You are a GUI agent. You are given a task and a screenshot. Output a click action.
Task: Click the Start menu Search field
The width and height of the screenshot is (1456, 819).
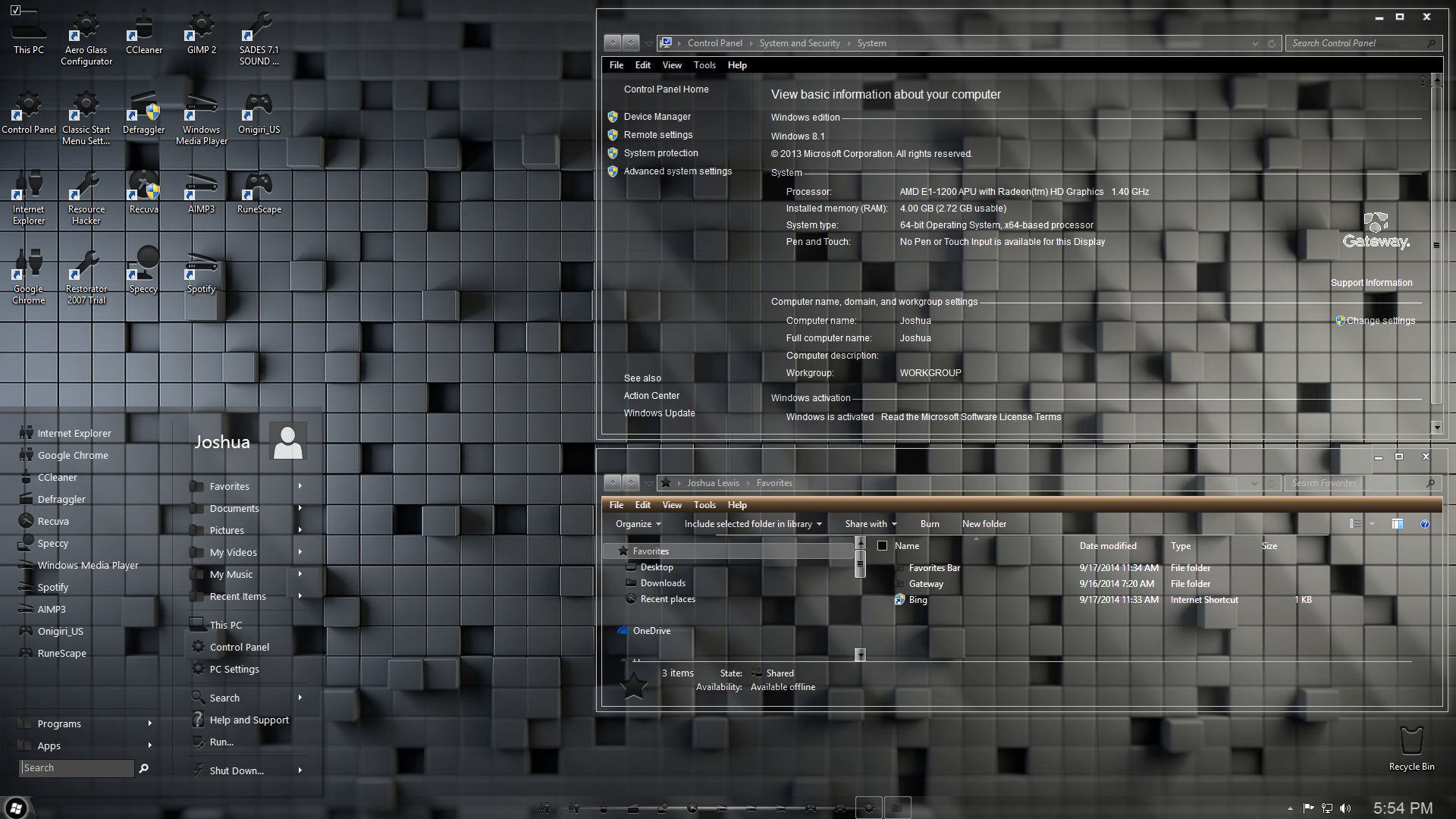point(76,768)
